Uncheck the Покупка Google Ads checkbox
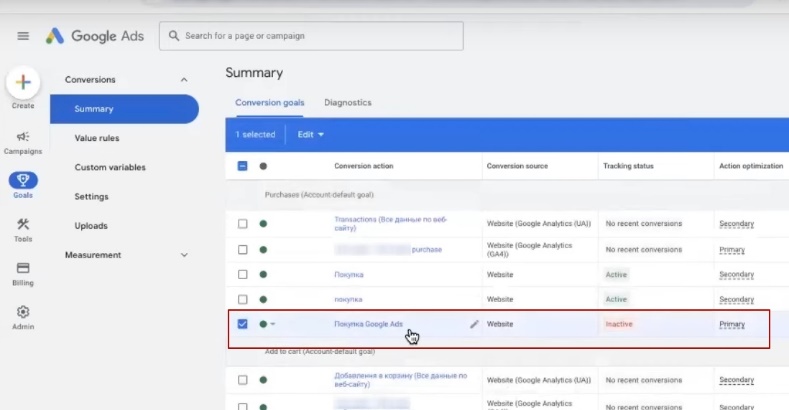 [x=243, y=324]
